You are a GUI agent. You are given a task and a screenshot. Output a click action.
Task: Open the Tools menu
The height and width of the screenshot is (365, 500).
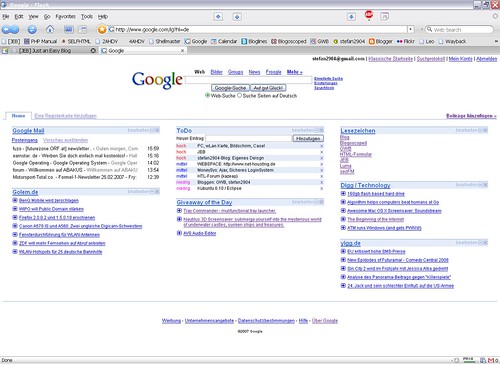tap(87, 16)
